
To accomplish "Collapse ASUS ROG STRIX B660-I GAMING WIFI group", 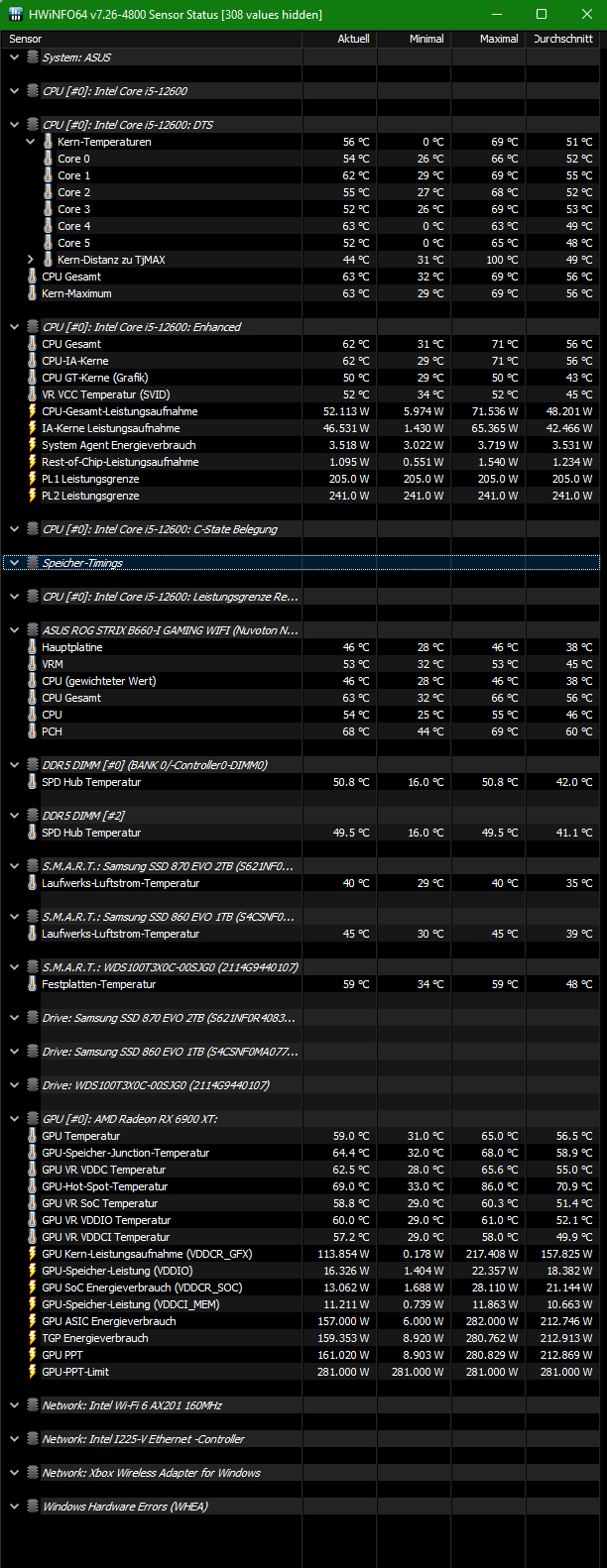I will (14, 630).
